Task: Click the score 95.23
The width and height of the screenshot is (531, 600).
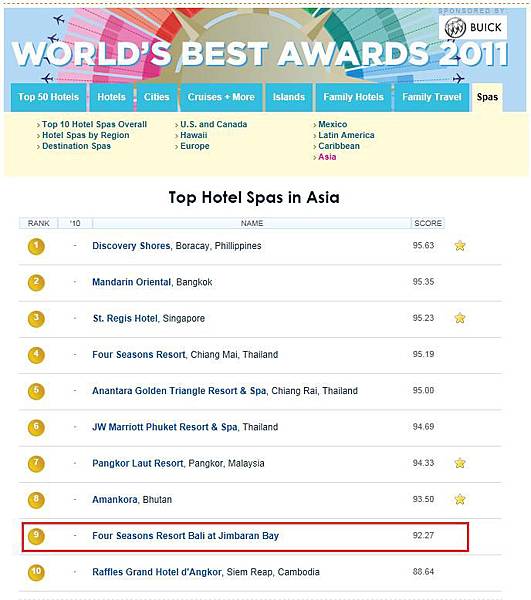Action: pyautogui.click(x=423, y=318)
